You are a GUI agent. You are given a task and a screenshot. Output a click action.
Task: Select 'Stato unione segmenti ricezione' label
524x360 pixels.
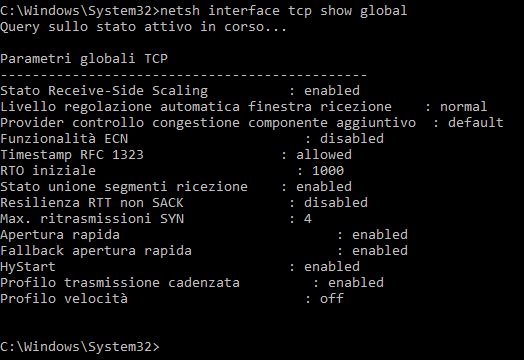pyautogui.click(x=124, y=187)
